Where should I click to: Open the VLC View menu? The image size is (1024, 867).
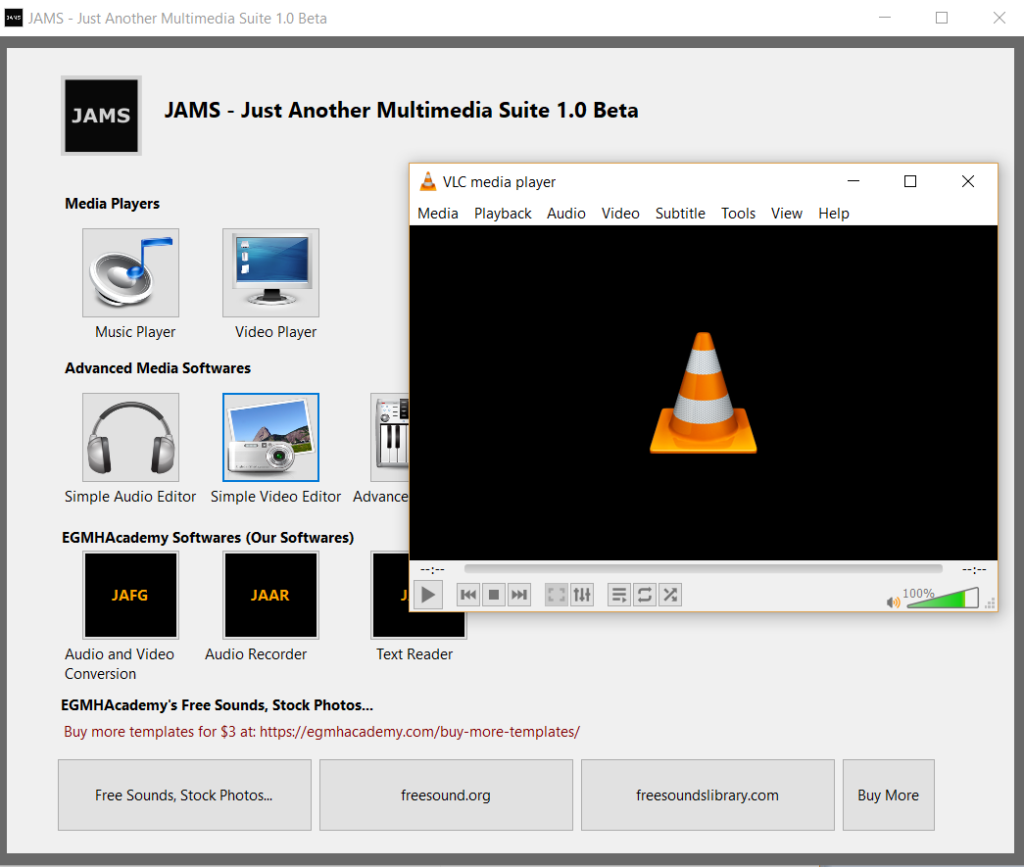786,213
